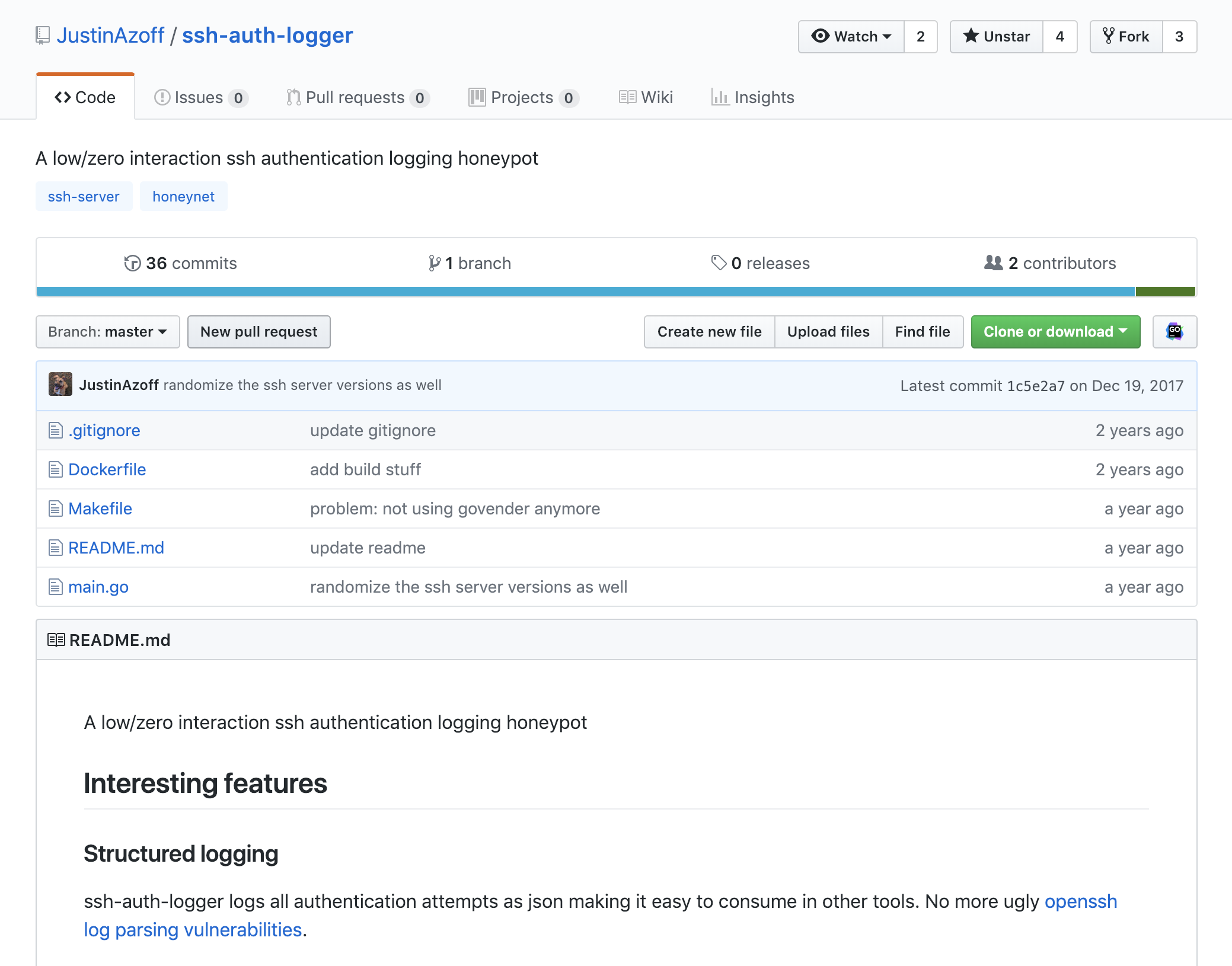Click Upload files button
The image size is (1232, 966).
(x=829, y=332)
